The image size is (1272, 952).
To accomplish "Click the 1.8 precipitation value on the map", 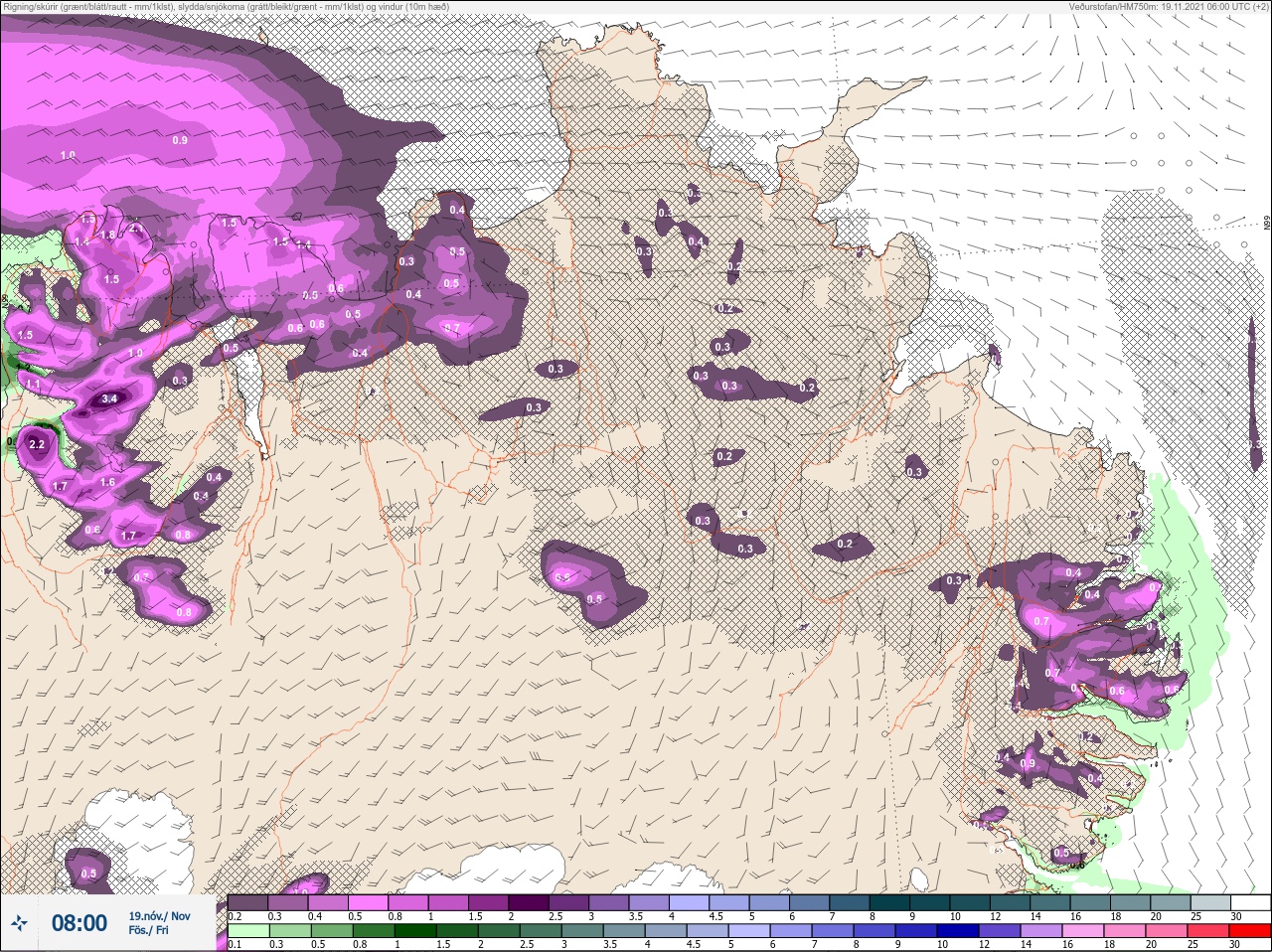I will pyautogui.click(x=109, y=235).
